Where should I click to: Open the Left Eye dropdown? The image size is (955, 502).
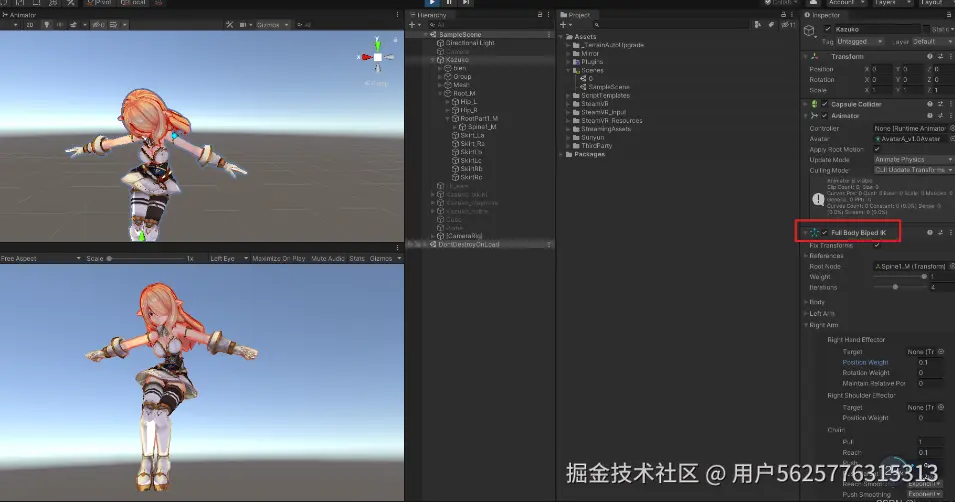tap(229, 259)
